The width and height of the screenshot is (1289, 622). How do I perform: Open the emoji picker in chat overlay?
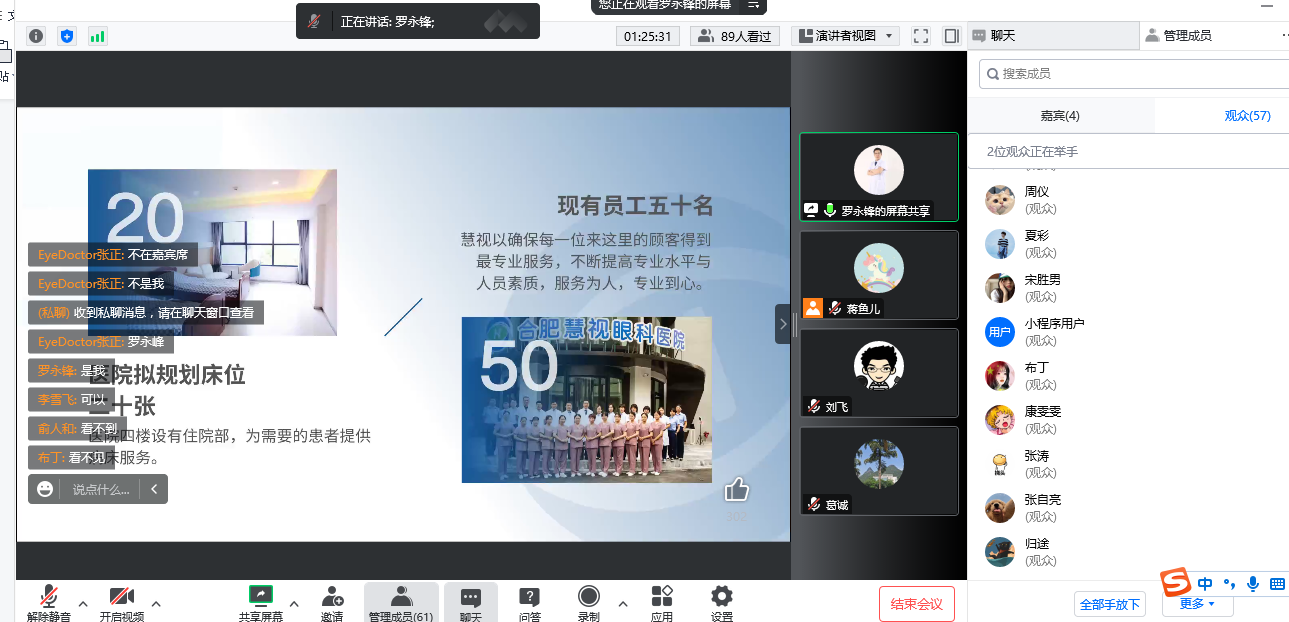45,489
